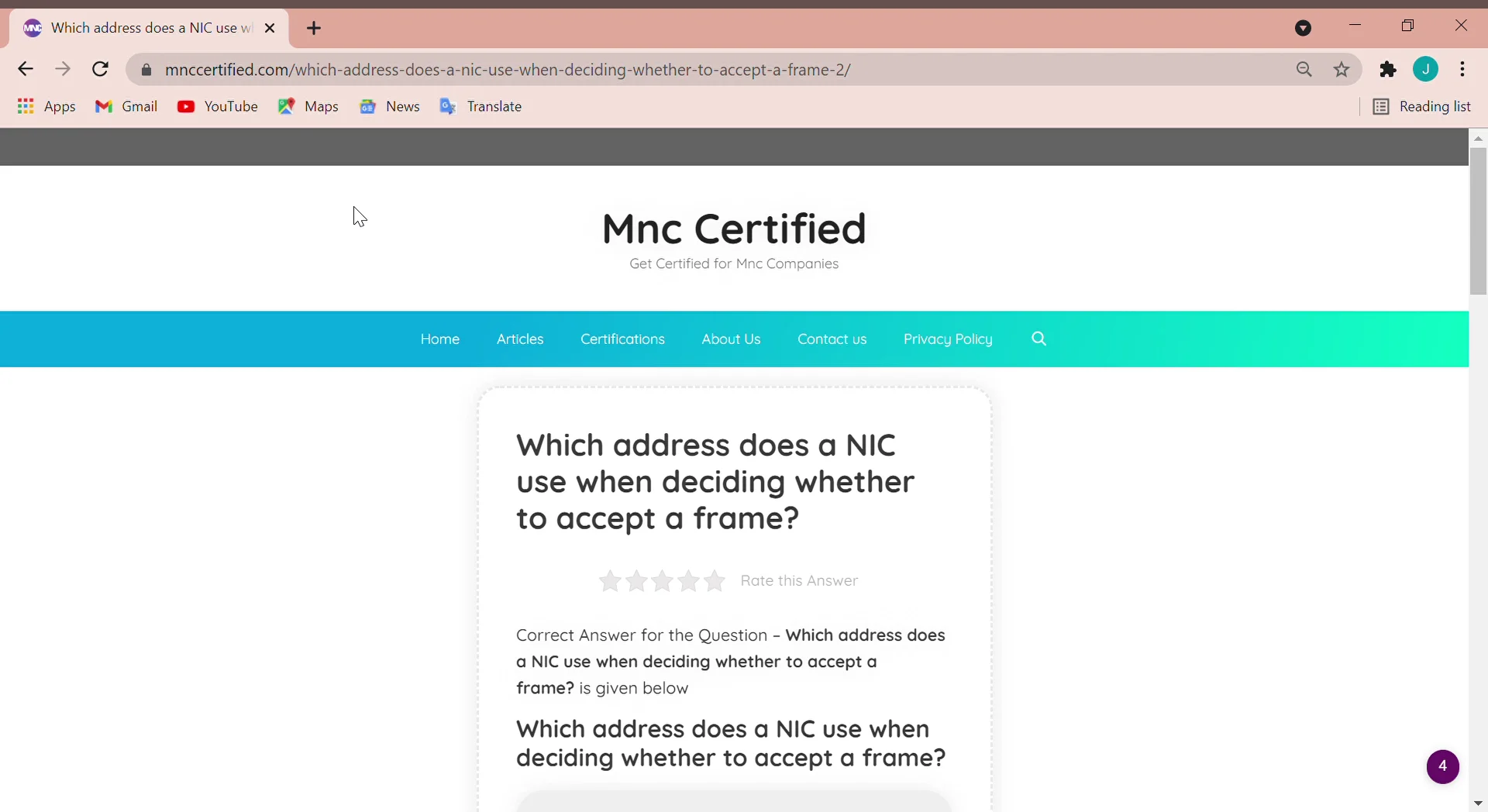The width and height of the screenshot is (1488, 812).
Task: Open the Chrome extensions icon
Action: (x=1388, y=69)
